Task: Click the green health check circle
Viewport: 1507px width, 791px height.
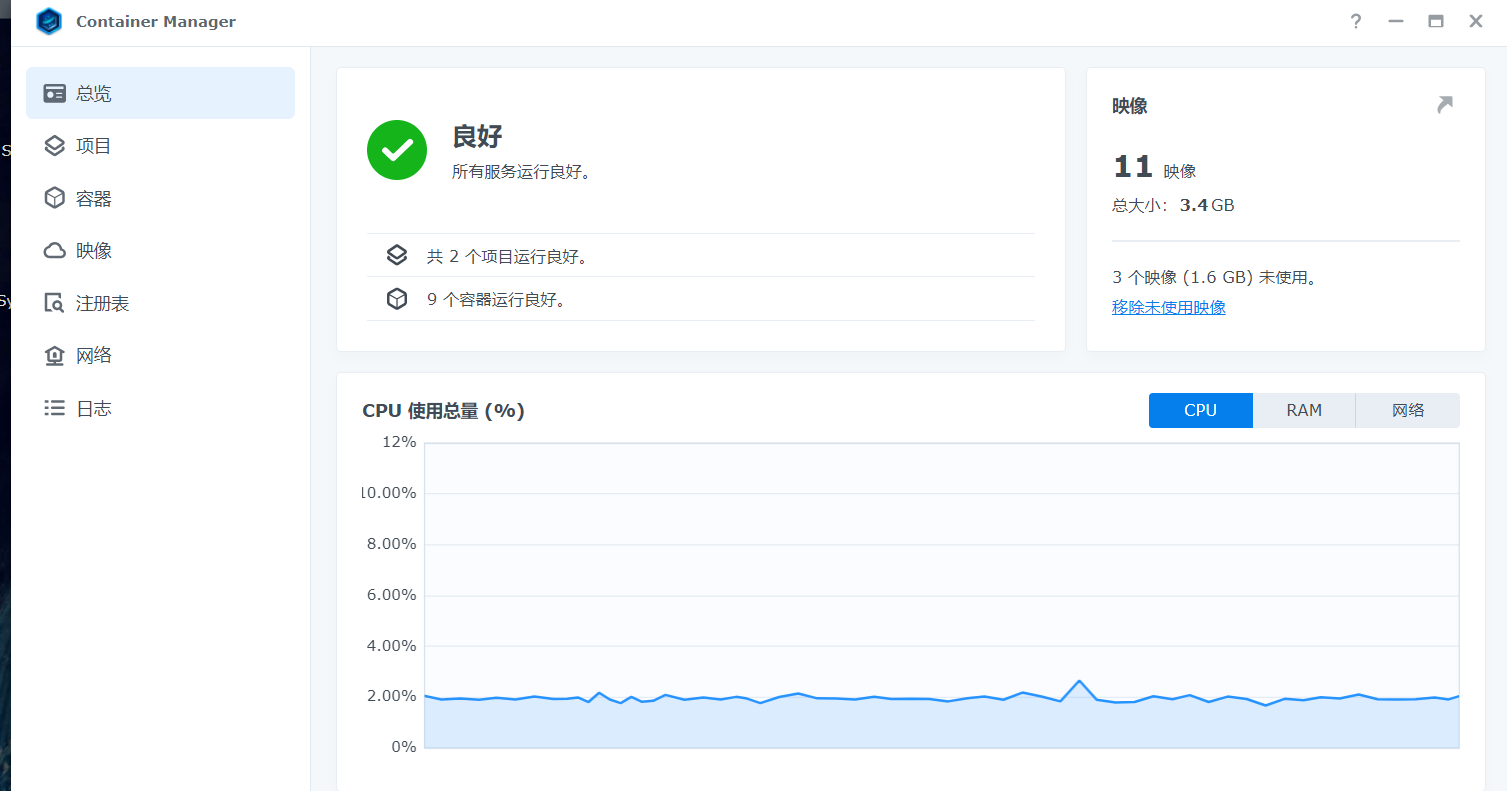Action: coord(397,150)
